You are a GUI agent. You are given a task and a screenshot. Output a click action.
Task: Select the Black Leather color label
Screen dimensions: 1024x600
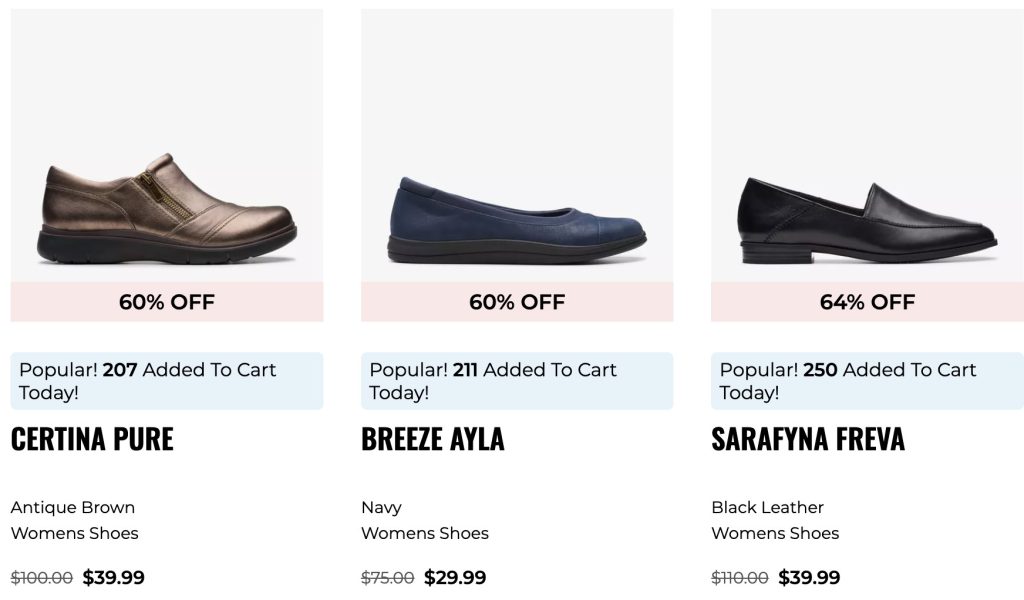(x=767, y=507)
